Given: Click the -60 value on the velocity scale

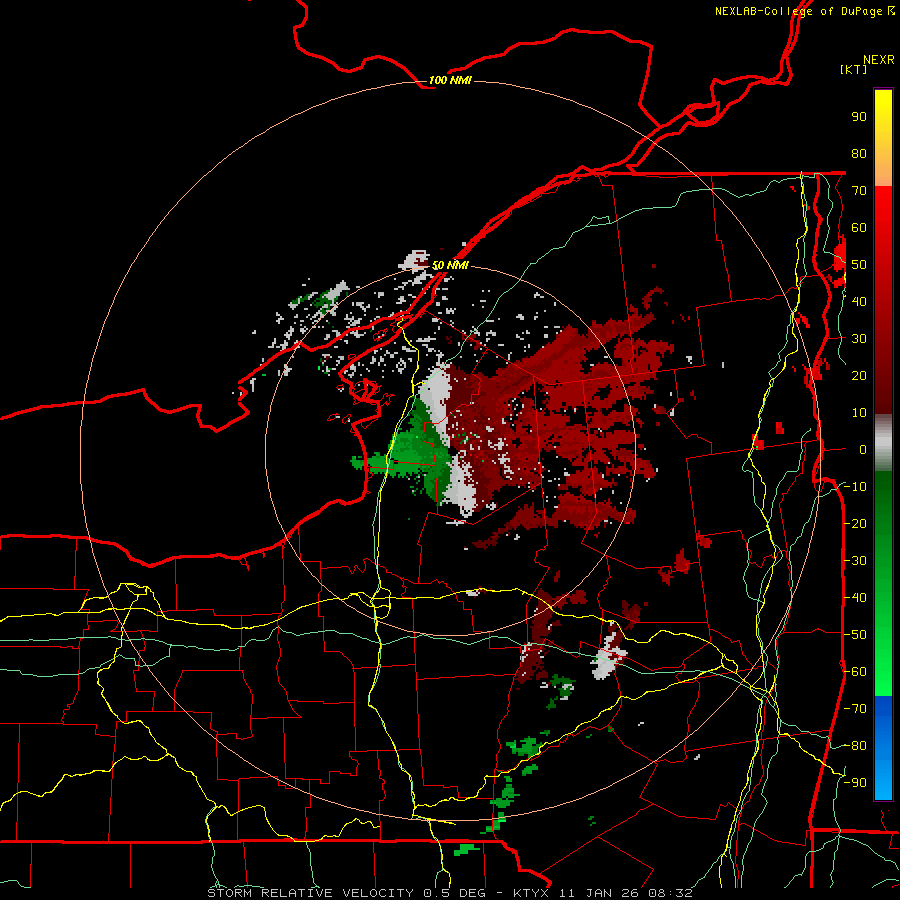Looking at the screenshot, I should click(x=855, y=672).
